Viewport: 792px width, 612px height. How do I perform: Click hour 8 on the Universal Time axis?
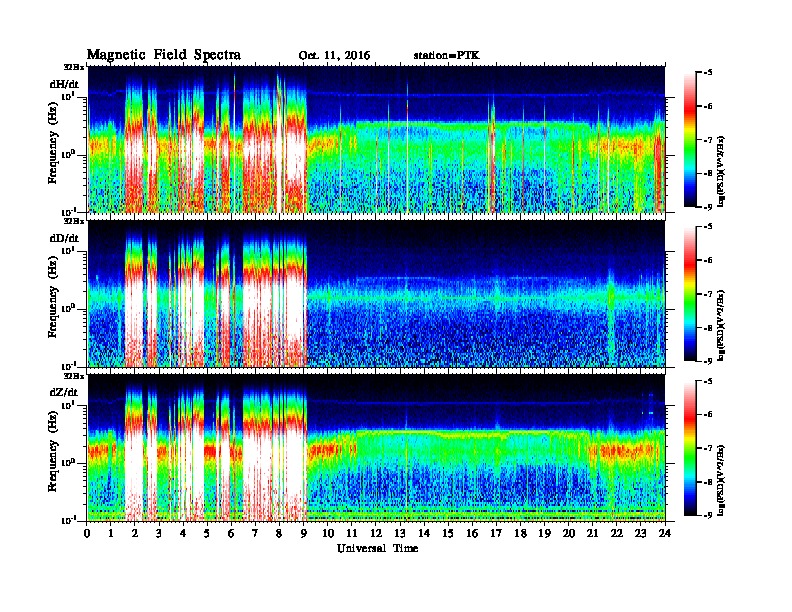279,533
